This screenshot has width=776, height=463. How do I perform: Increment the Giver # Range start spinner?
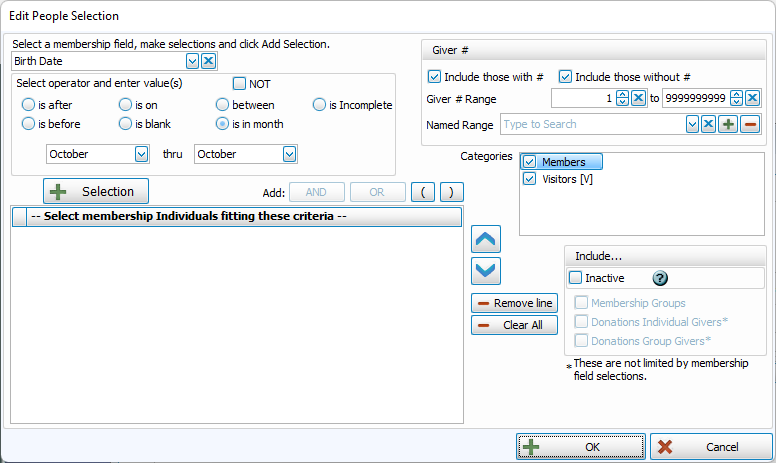point(622,94)
